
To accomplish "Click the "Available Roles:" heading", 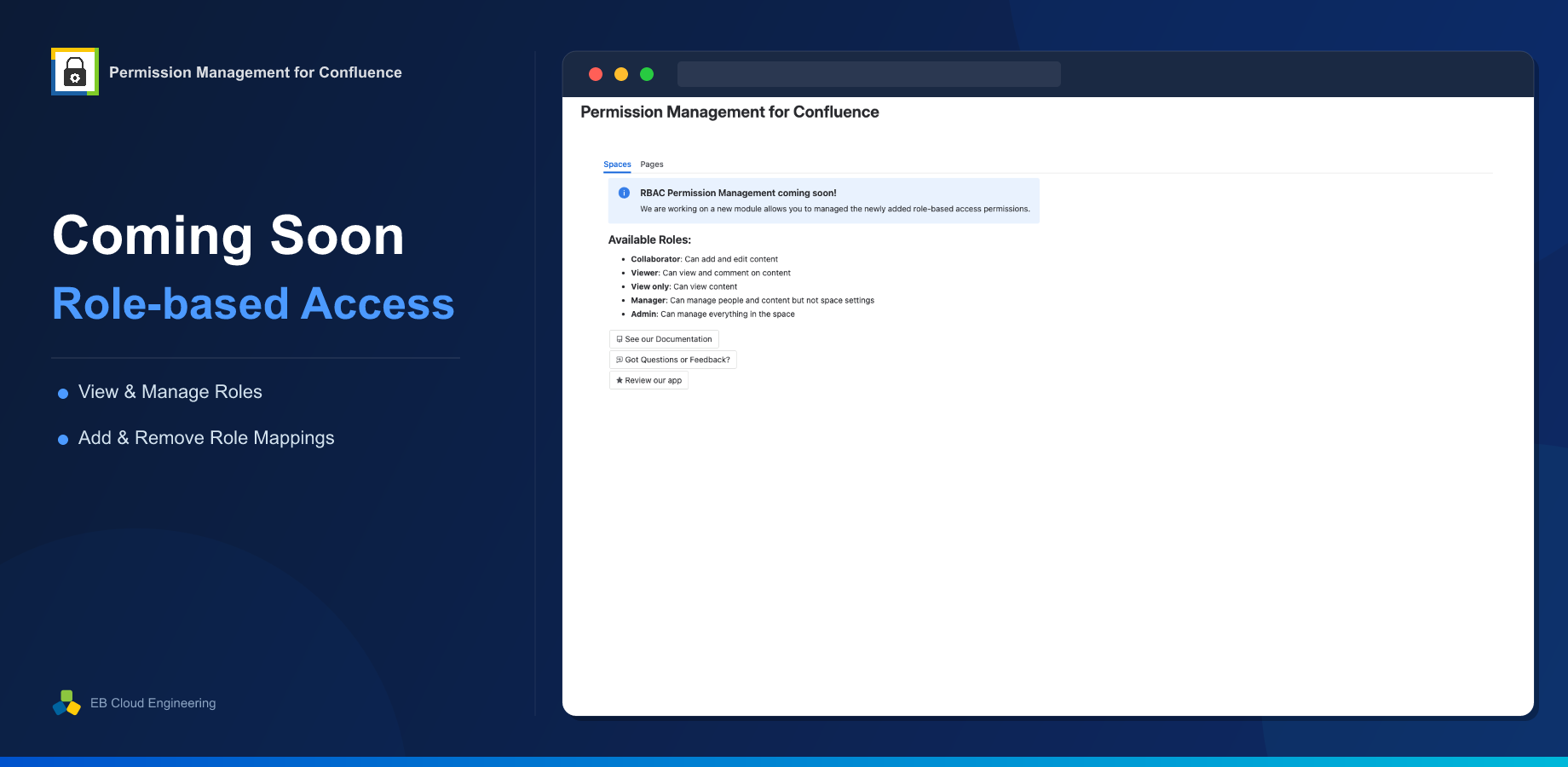I will tap(649, 240).
